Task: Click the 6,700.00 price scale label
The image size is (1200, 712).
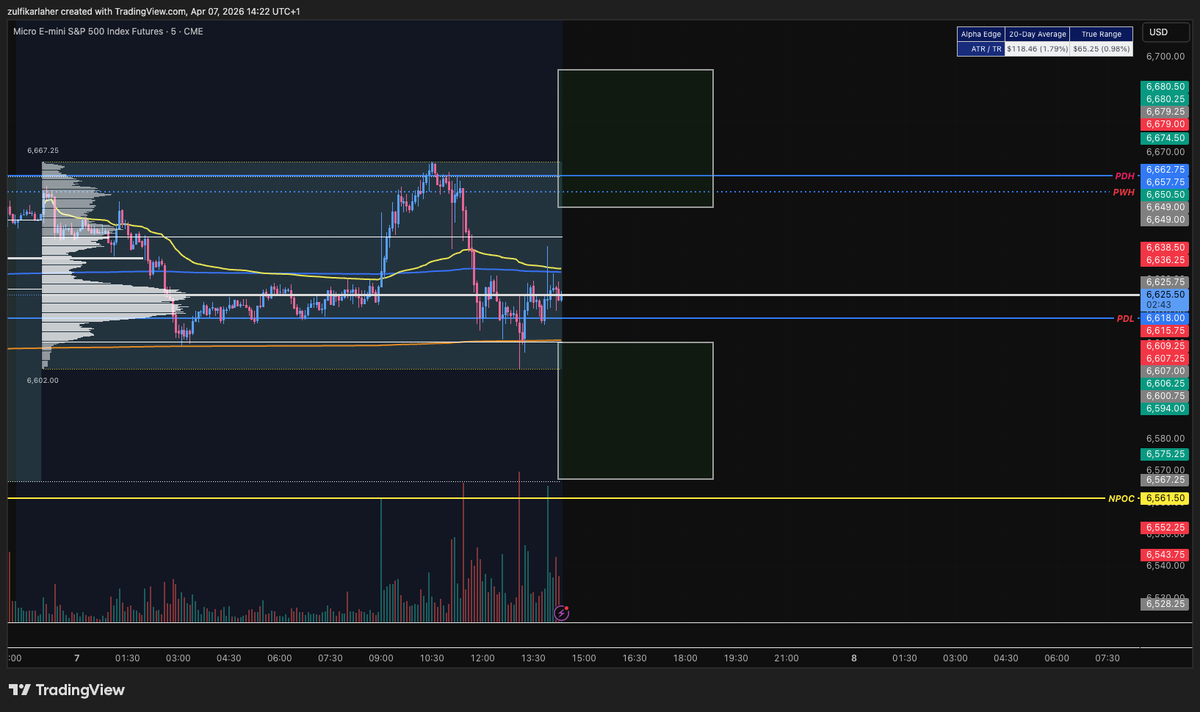Action: [x=1165, y=56]
